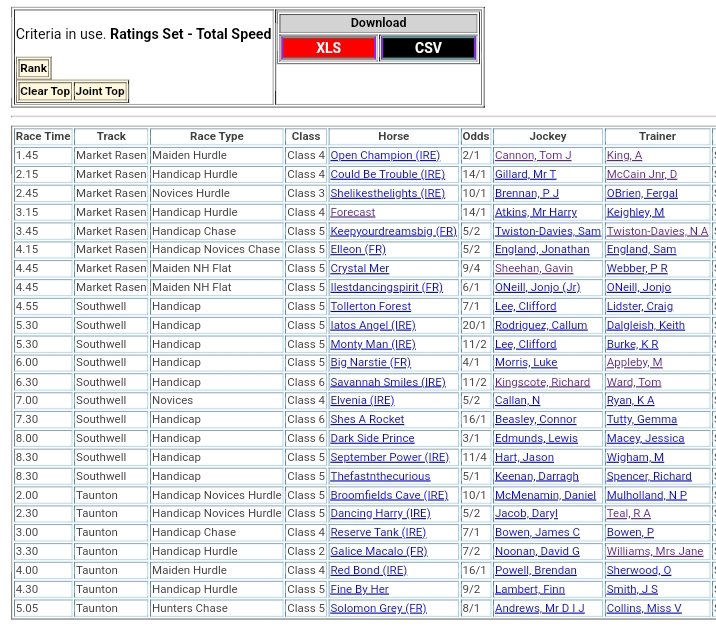This screenshot has height=630, width=716.
Task: Open horse link Open Champion (IRE)
Action: pos(385,156)
